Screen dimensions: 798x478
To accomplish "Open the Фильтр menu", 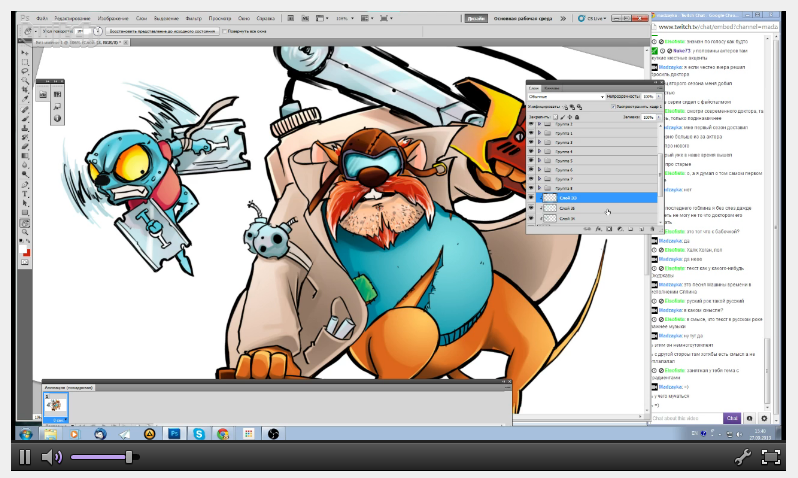I will (x=193, y=18).
